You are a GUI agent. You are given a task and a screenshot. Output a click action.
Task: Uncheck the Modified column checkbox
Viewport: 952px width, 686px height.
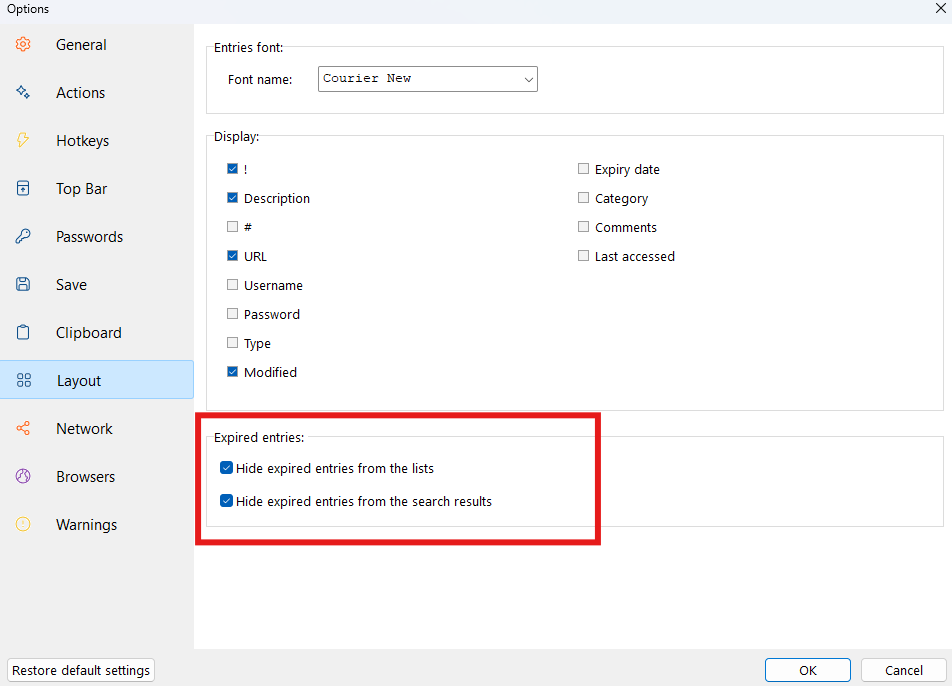[x=233, y=372]
